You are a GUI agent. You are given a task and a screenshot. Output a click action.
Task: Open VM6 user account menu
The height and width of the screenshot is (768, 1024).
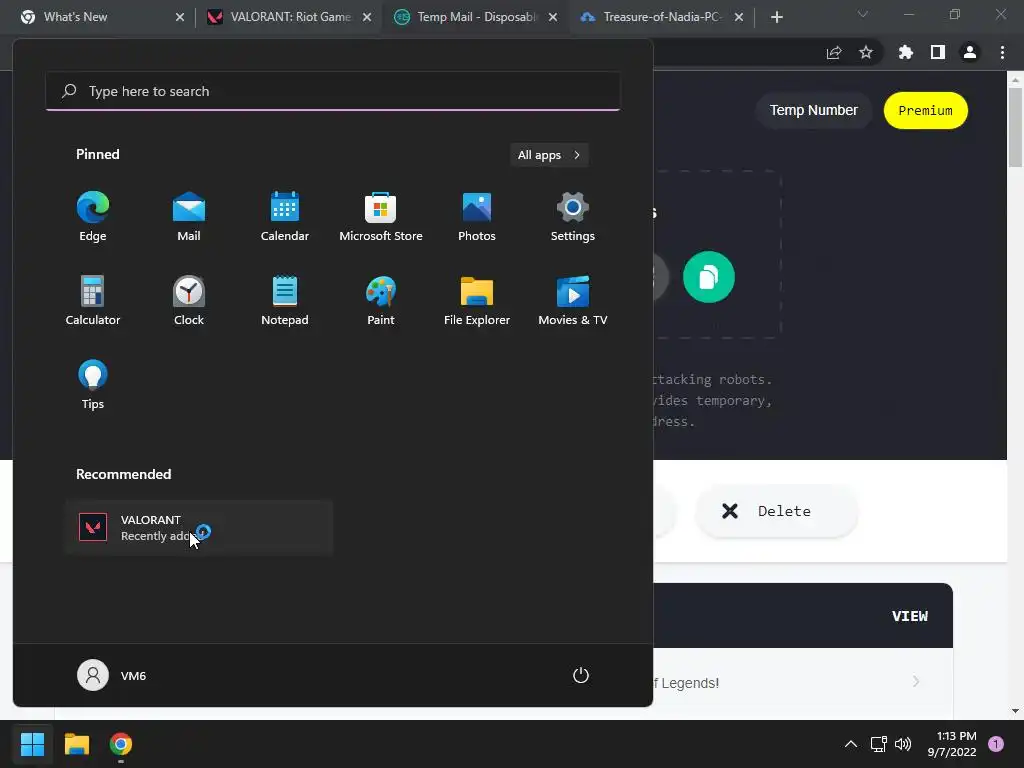point(112,675)
